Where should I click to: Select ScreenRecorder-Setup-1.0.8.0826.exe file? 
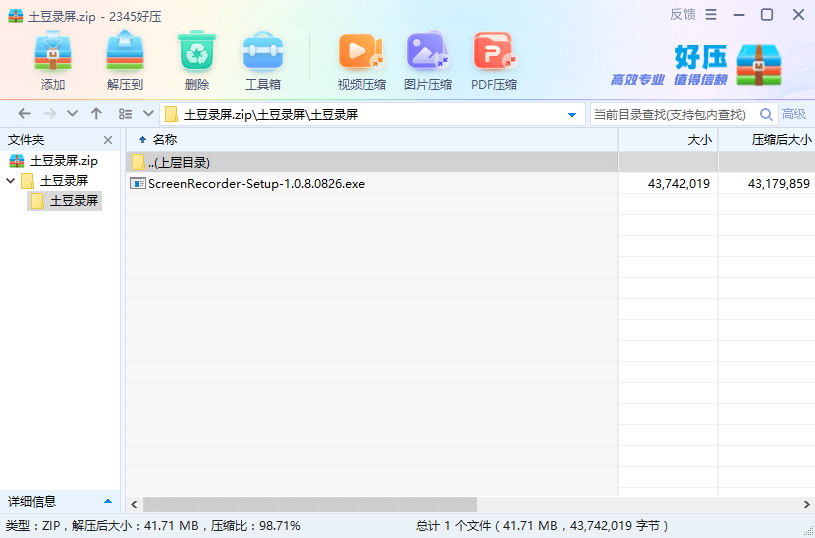pos(256,183)
